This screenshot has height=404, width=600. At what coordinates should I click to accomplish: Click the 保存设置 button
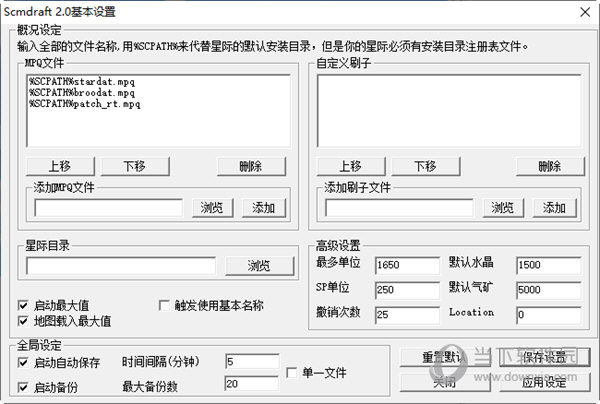[545, 357]
